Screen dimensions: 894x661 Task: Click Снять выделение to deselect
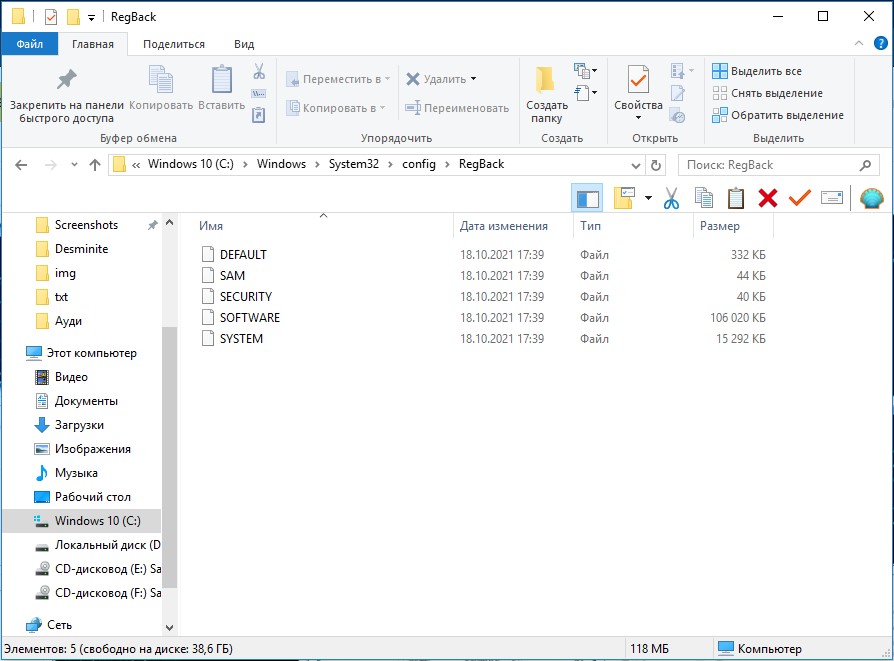point(767,93)
